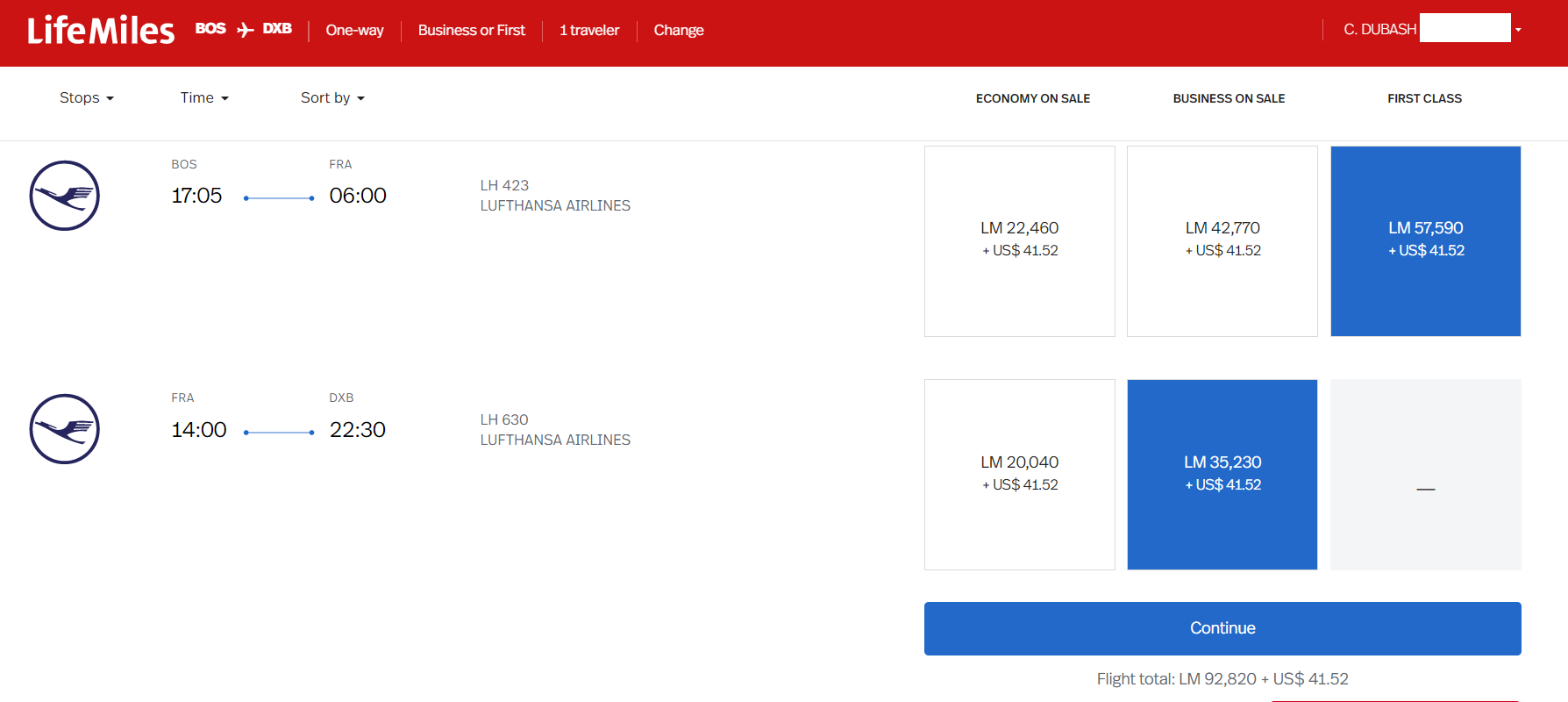Click LUFTHANSA AIRLINES under LH 423

[x=555, y=205]
